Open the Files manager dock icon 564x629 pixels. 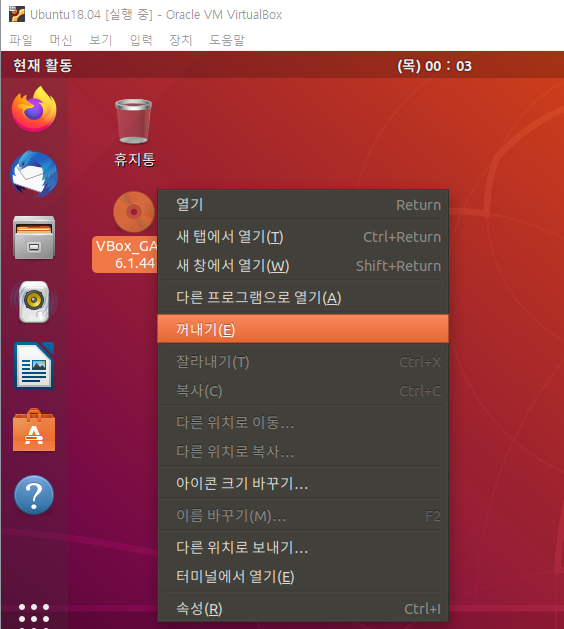pos(34,237)
